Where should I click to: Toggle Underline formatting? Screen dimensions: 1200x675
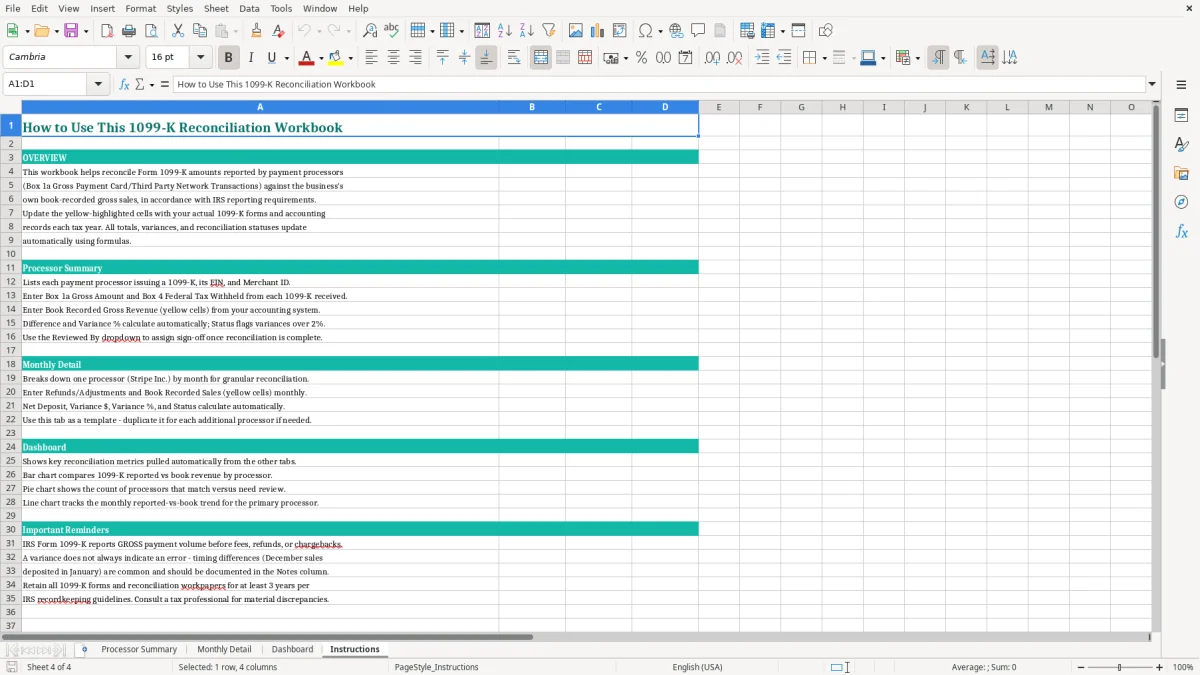[271, 58]
